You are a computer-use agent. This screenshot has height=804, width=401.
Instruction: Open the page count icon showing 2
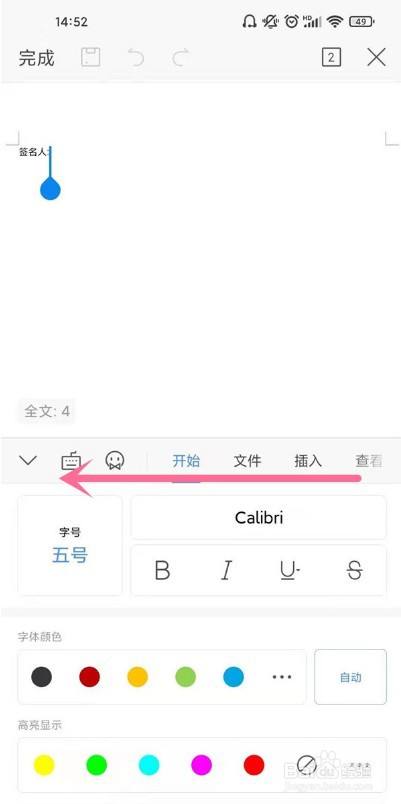coord(331,57)
